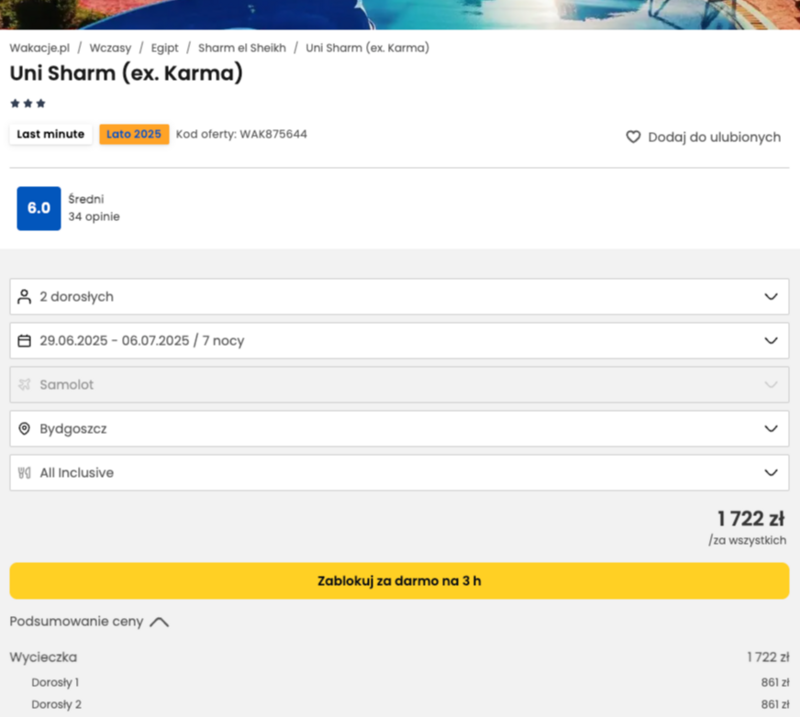Open the 29.06.2025 - 06.07.2025 date dropdown
Image resolution: width=800 pixels, height=717 pixels.
[399, 340]
